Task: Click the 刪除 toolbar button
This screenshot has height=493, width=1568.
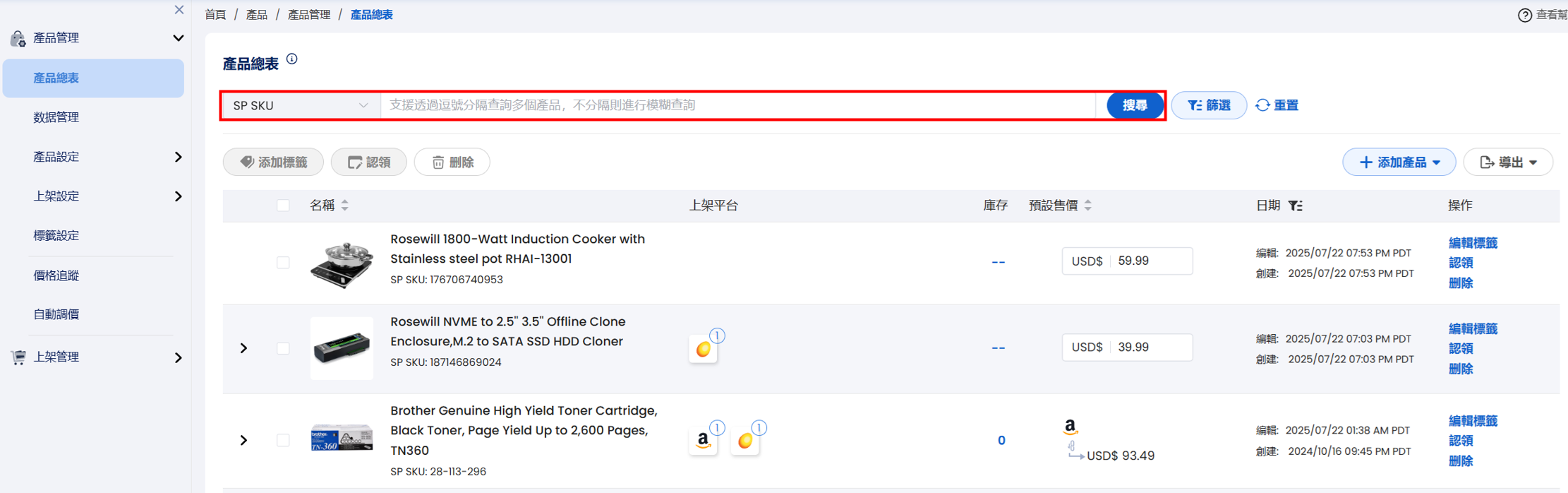Action: 452,162
